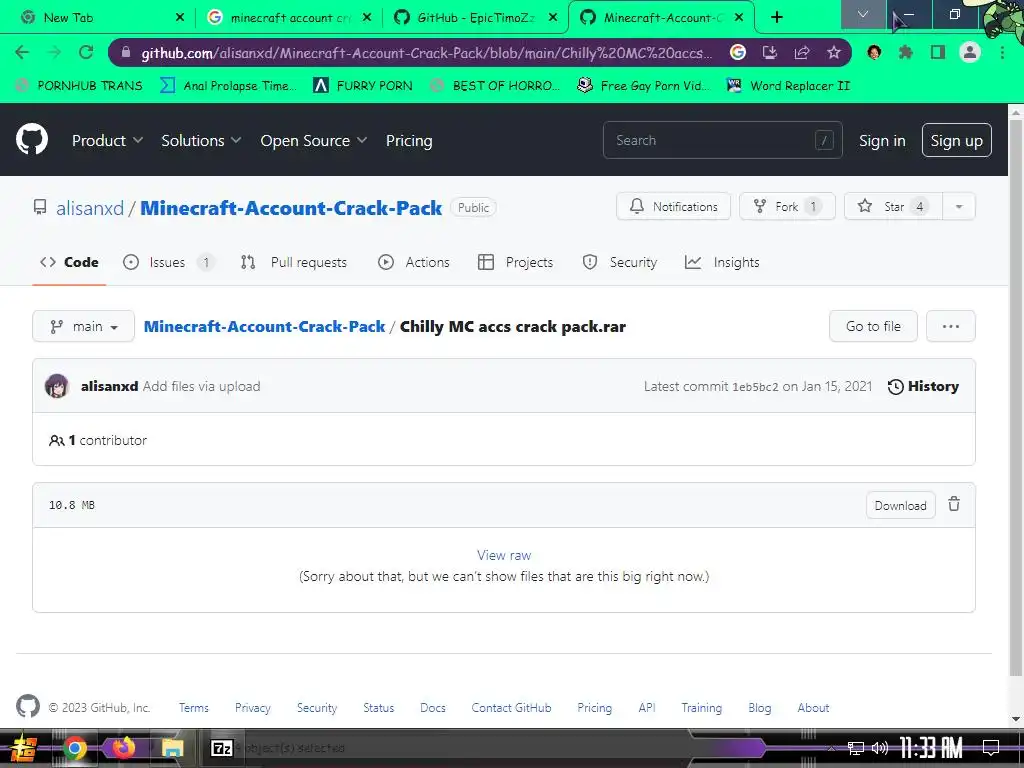Open the main branch selector
Viewport: 1024px width, 768px height.
84,326
